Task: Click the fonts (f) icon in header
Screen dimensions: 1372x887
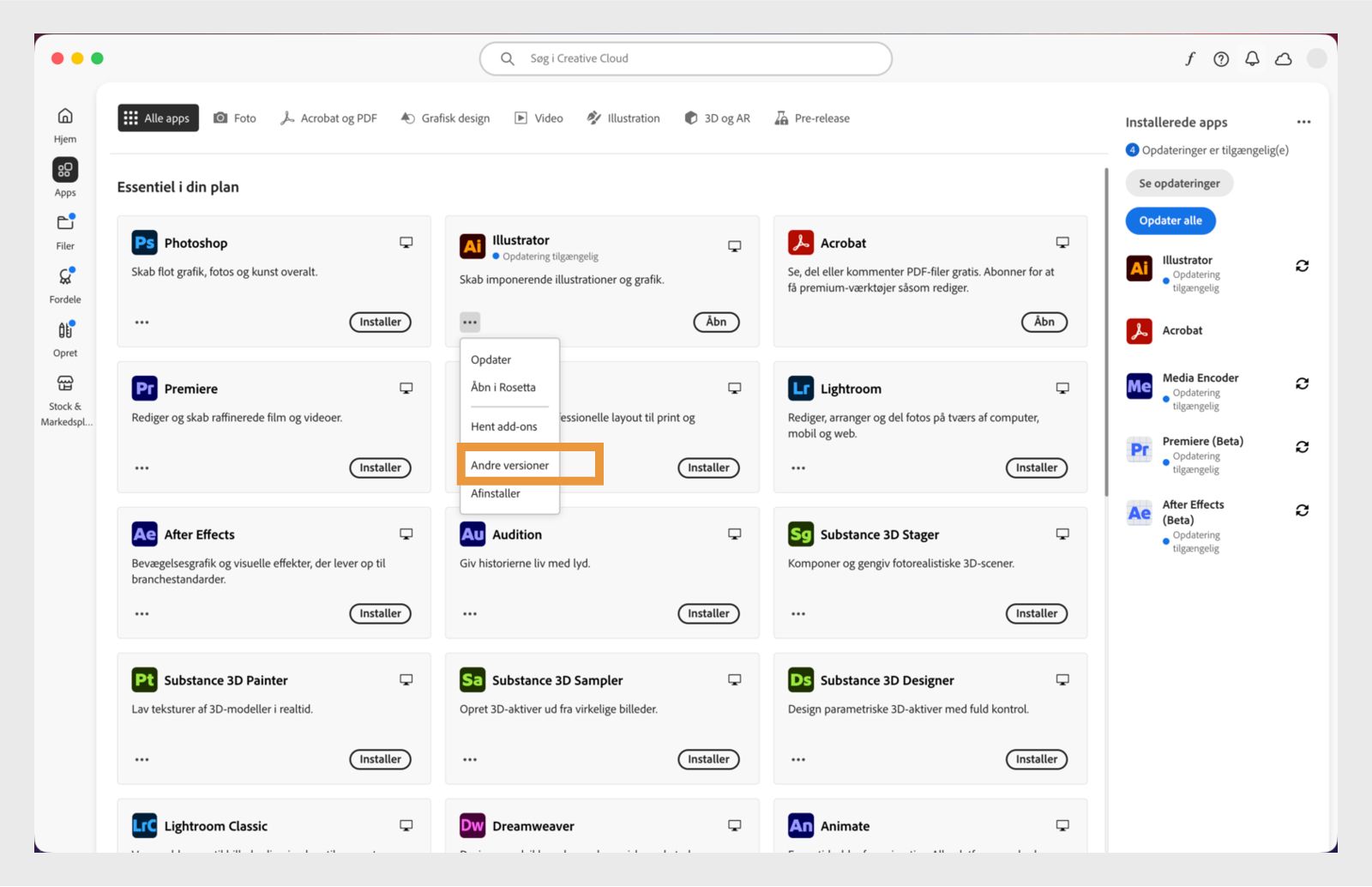Action: click(x=1190, y=58)
